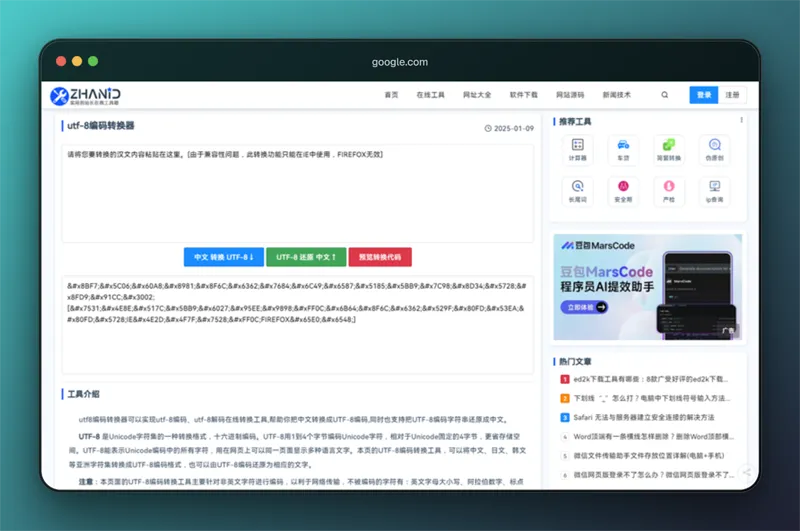The height and width of the screenshot is (531, 800).
Task: Open the 产检 tool
Action: 669,191
